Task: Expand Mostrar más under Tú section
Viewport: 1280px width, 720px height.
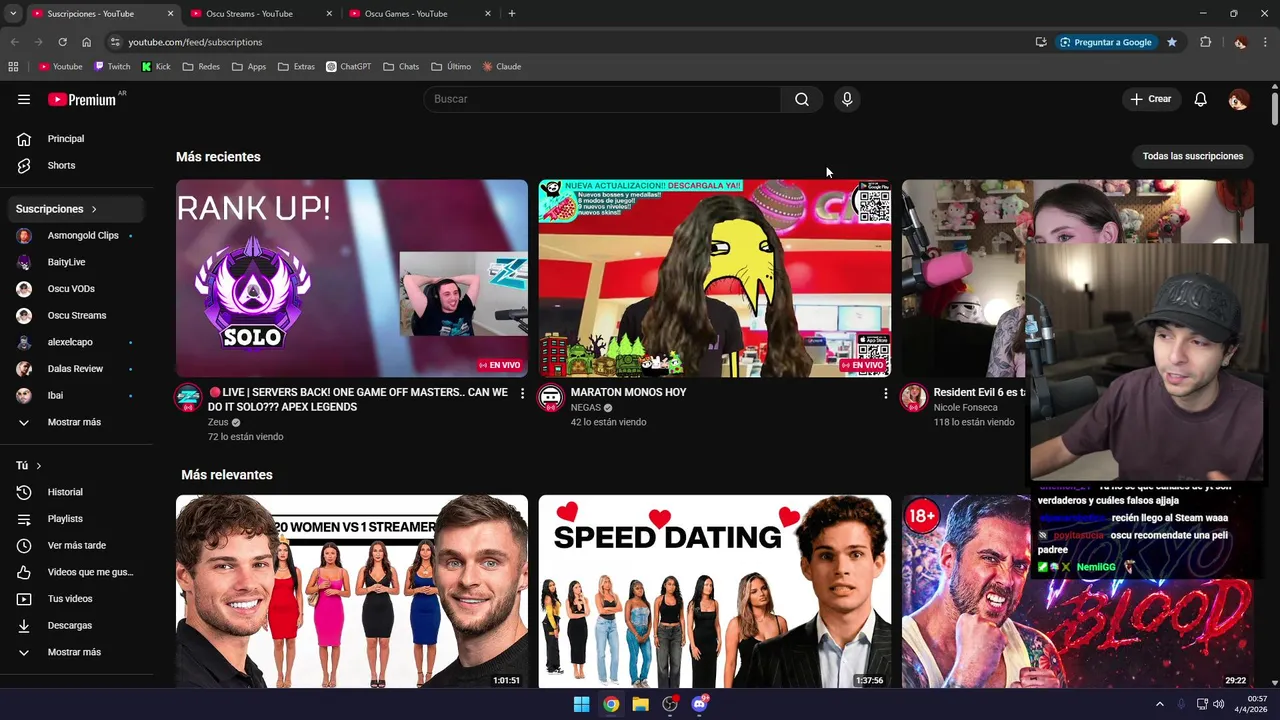Action: coord(76,652)
